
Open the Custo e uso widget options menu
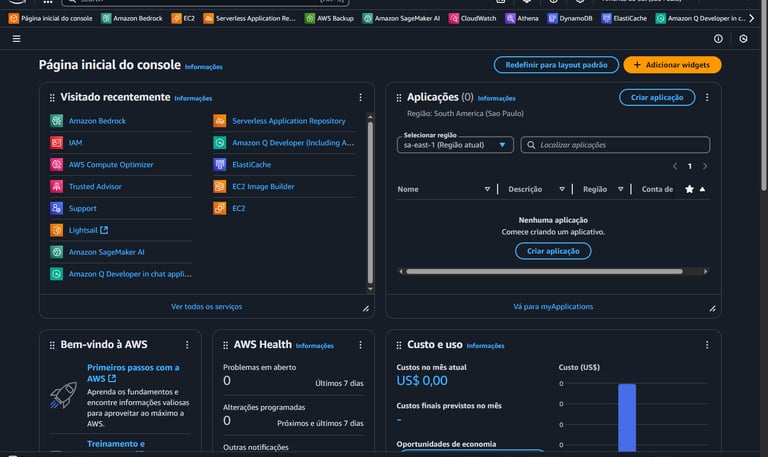tap(707, 345)
